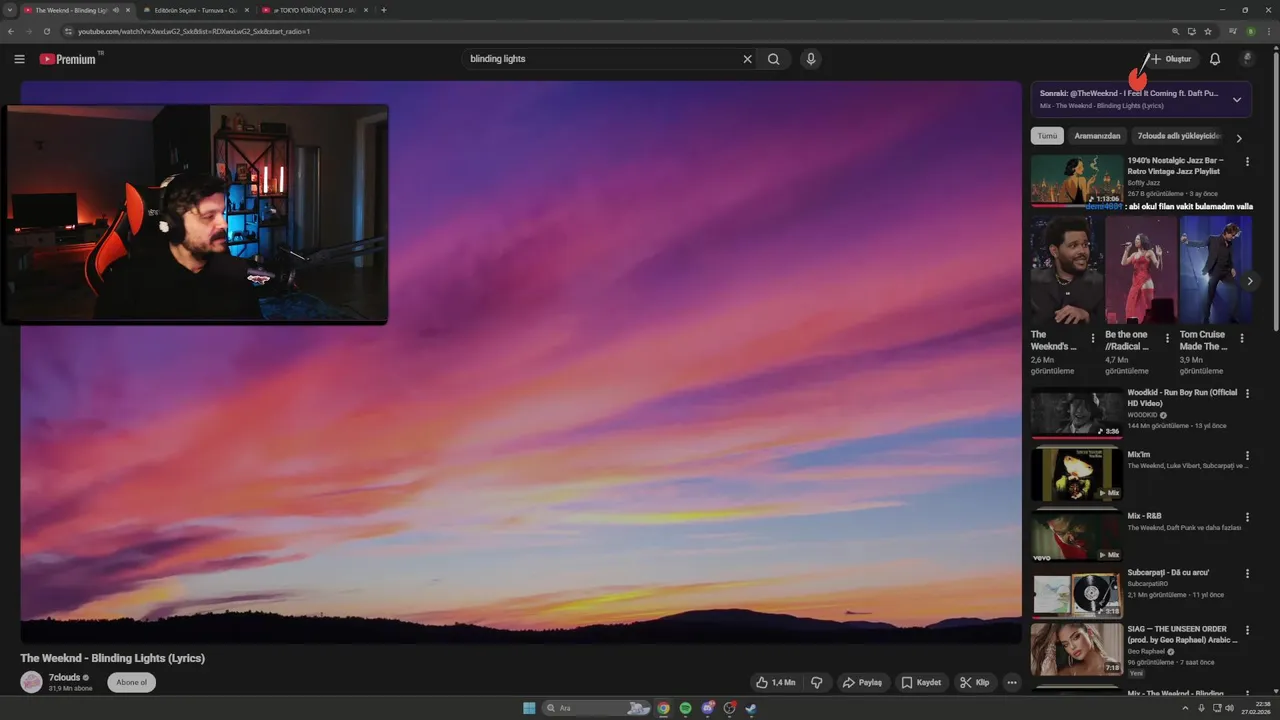This screenshot has width=1280, height=720.
Task: Open the YouTube account avatar menu
Action: 1247,59
